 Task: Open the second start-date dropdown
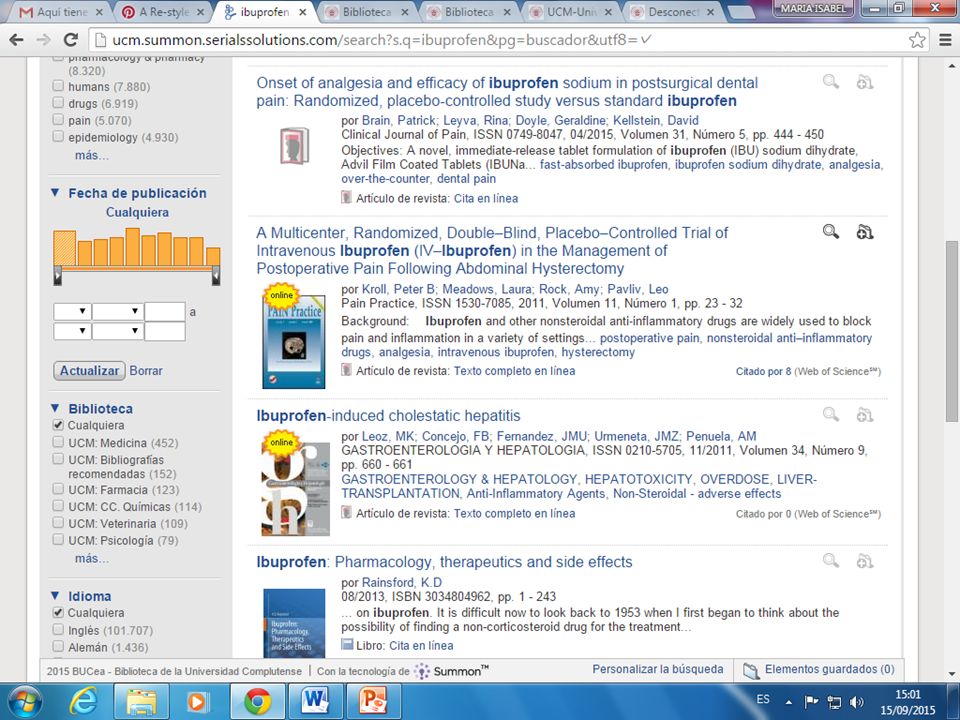tap(118, 312)
